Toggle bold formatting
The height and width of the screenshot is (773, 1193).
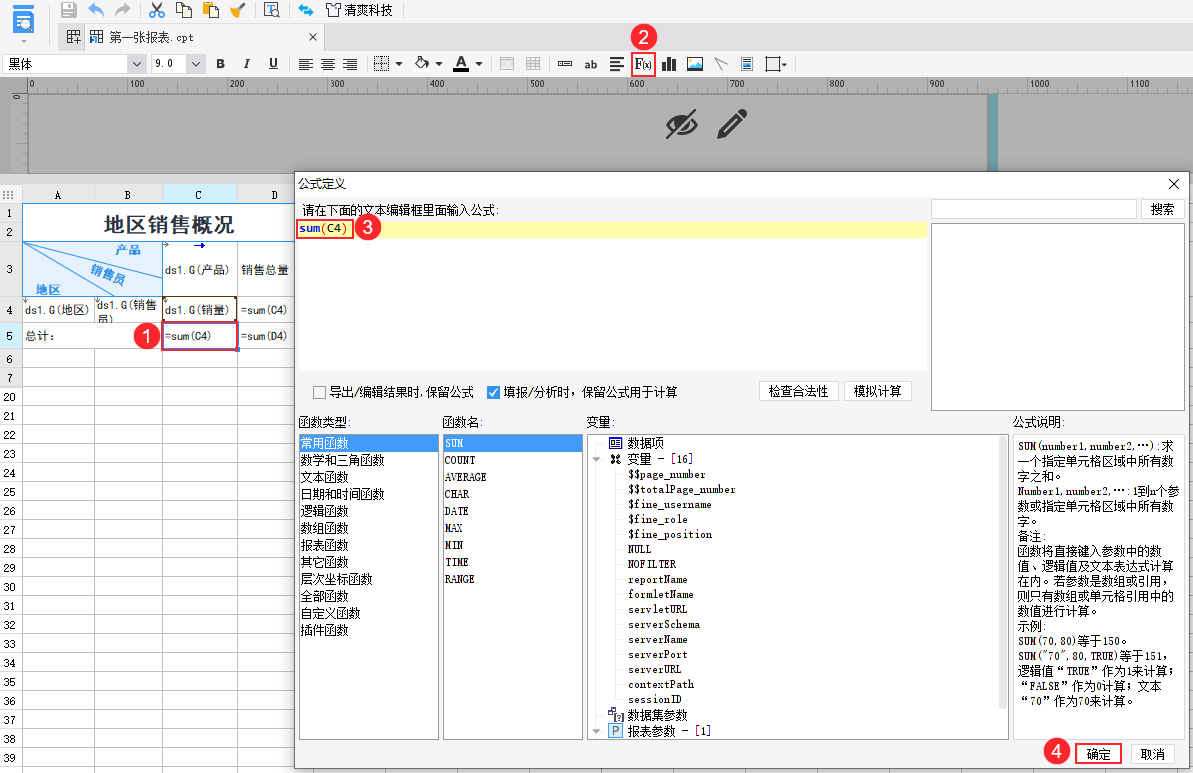221,64
